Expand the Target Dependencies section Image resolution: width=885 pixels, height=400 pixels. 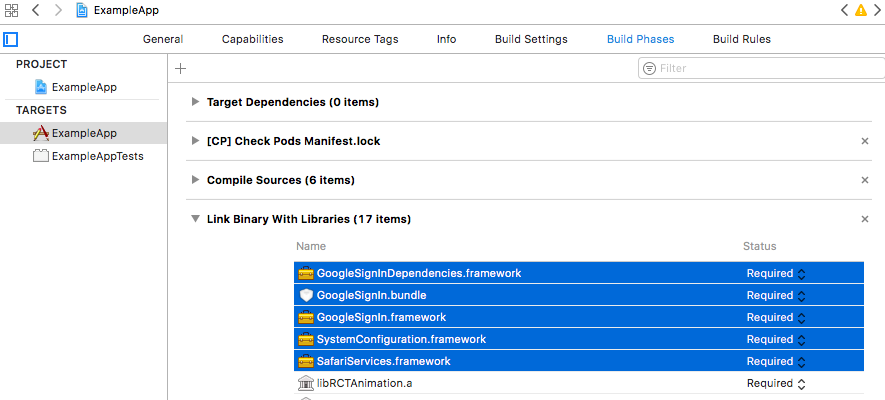click(x=195, y=102)
